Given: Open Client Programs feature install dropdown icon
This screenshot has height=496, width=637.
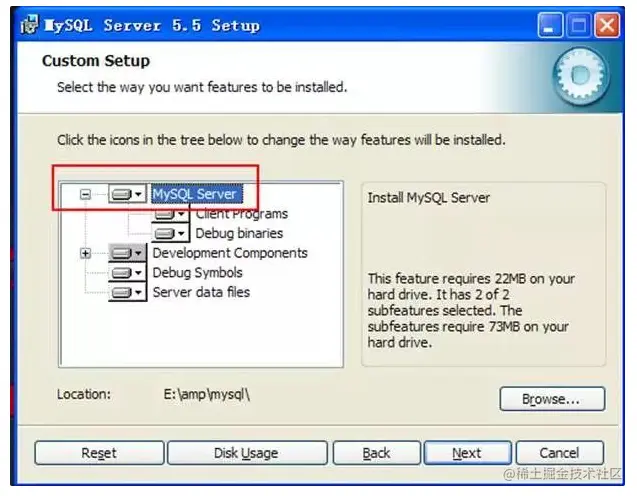Looking at the screenshot, I should click(x=171, y=214).
